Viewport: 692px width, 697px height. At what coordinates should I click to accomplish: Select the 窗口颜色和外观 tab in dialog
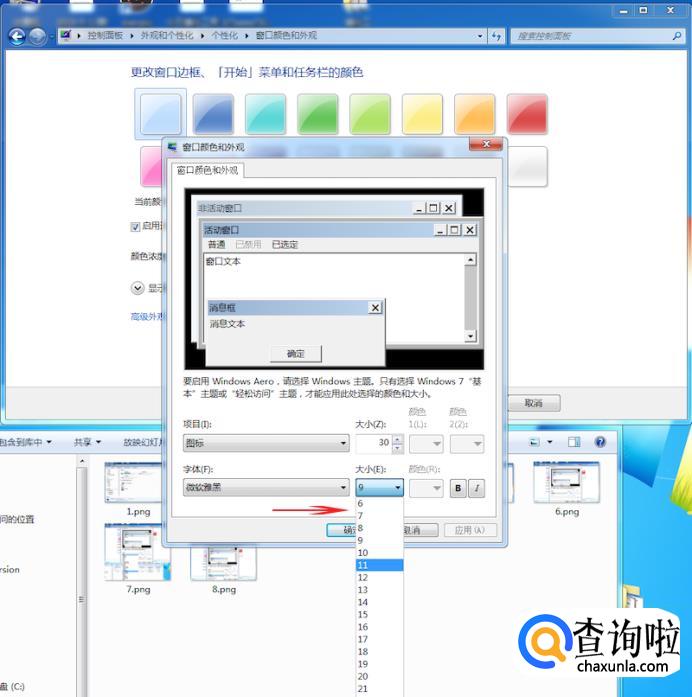pos(208,170)
